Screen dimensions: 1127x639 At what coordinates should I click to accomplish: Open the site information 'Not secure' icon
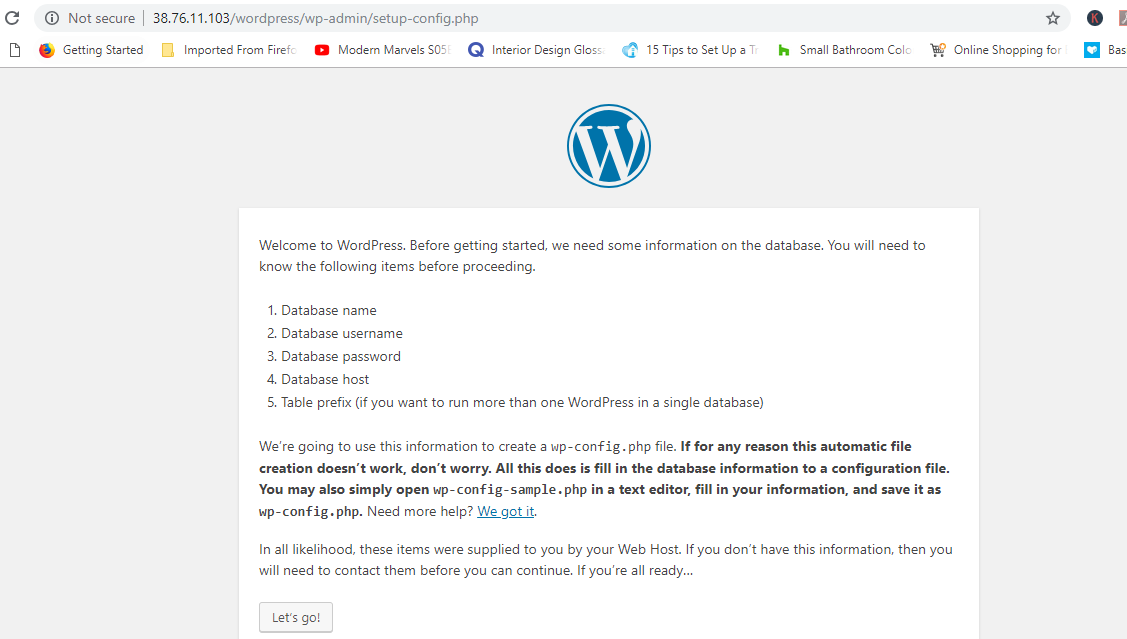(x=52, y=18)
